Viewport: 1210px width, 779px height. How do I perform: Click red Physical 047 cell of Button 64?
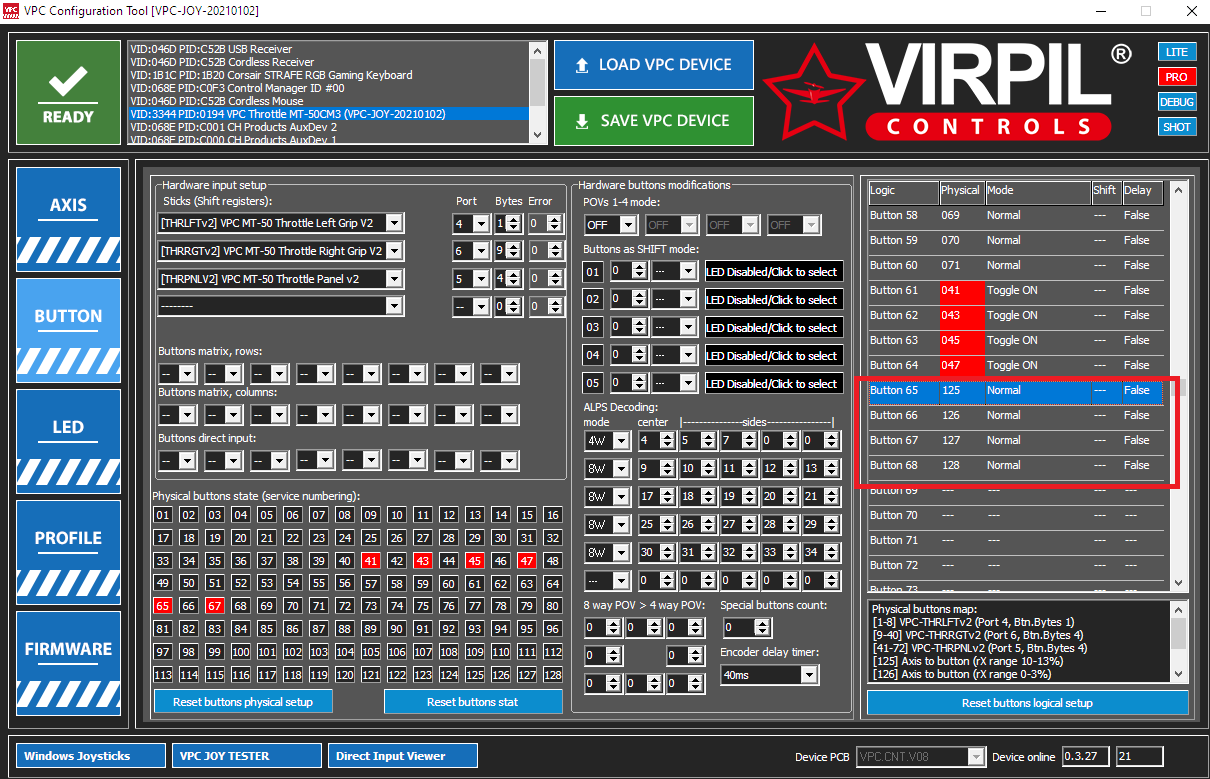pyautogui.click(x=962, y=365)
